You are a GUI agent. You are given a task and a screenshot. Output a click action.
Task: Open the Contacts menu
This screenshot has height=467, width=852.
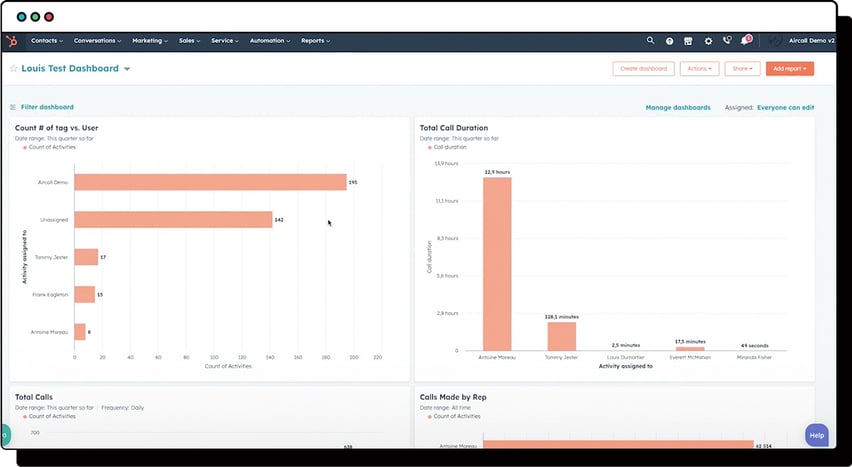pyautogui.click(x=47, y=41)
